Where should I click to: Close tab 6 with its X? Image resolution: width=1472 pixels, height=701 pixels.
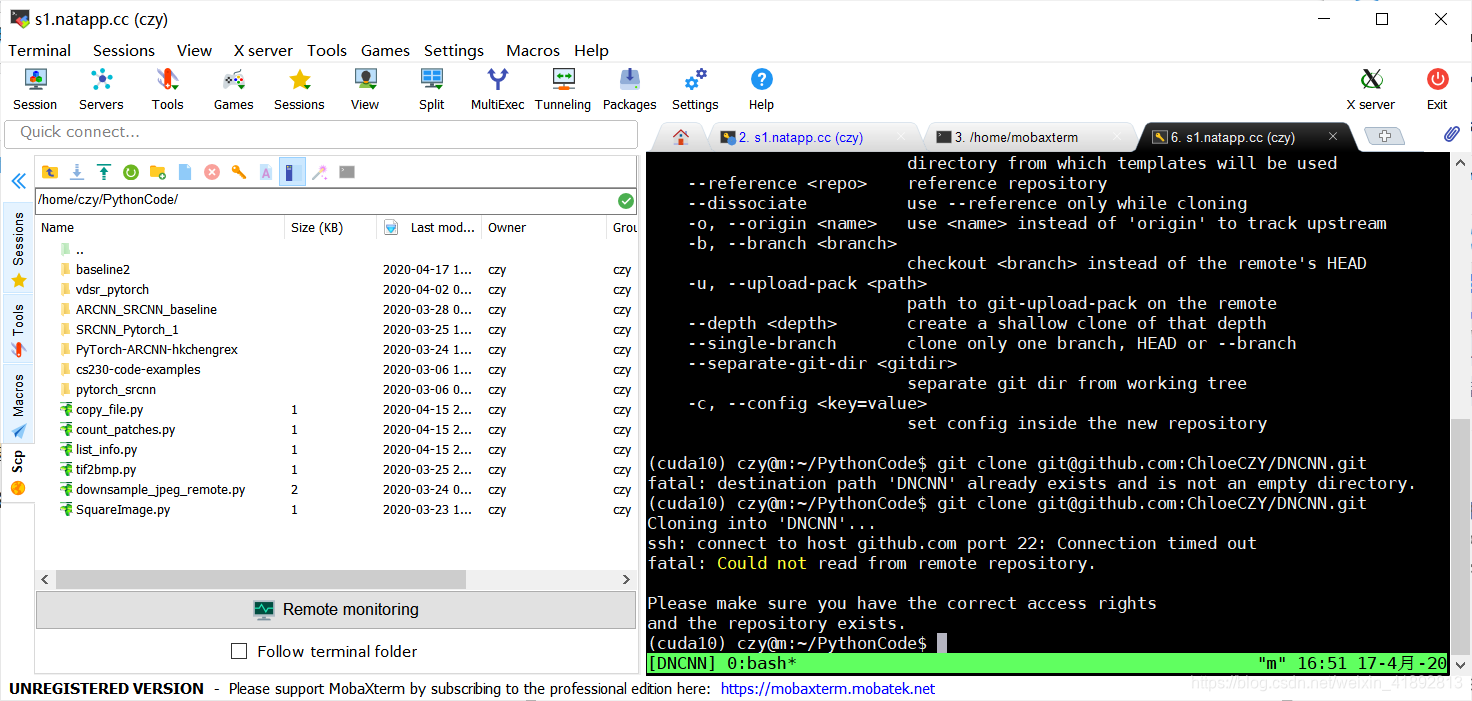pyautogui.click(x=1333, y=137)
